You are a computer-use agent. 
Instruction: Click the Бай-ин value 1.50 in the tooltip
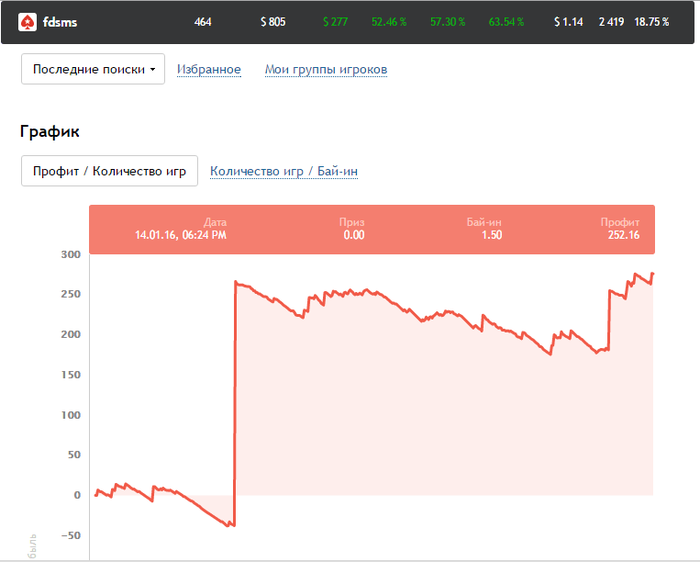(x=491, y=235)
